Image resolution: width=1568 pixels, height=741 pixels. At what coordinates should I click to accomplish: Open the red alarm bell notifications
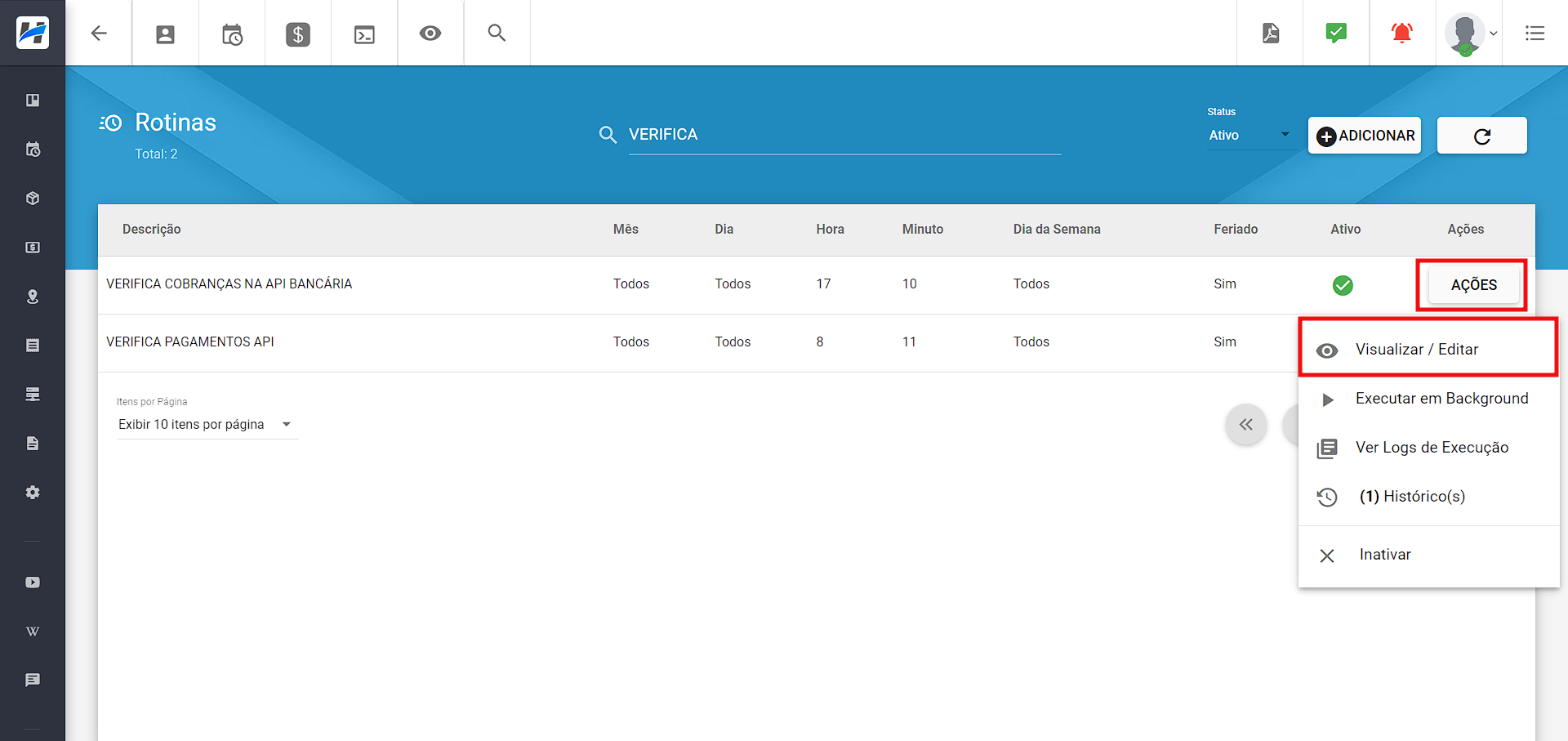click(1402, 33)
